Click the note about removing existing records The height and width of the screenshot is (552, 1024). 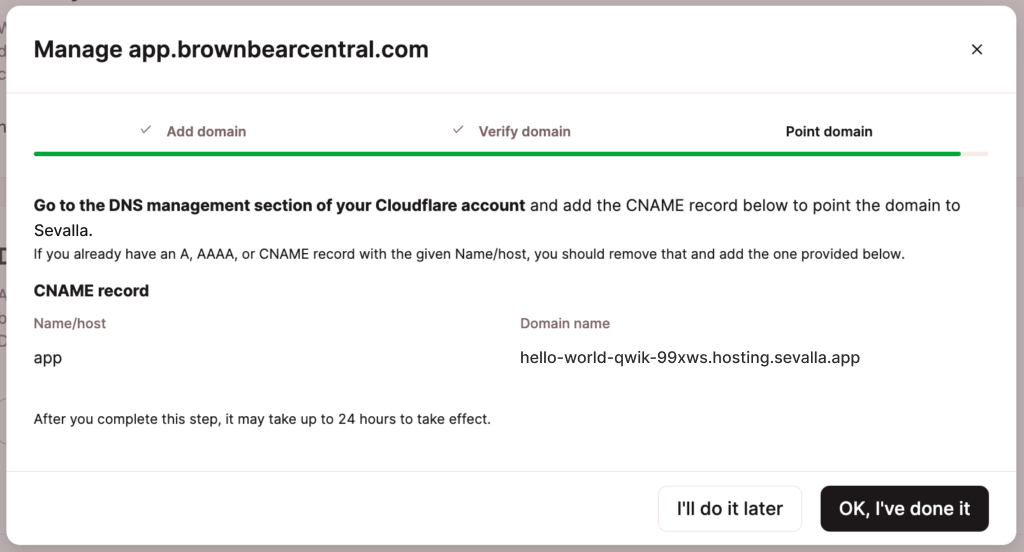[x=468, y=254]
